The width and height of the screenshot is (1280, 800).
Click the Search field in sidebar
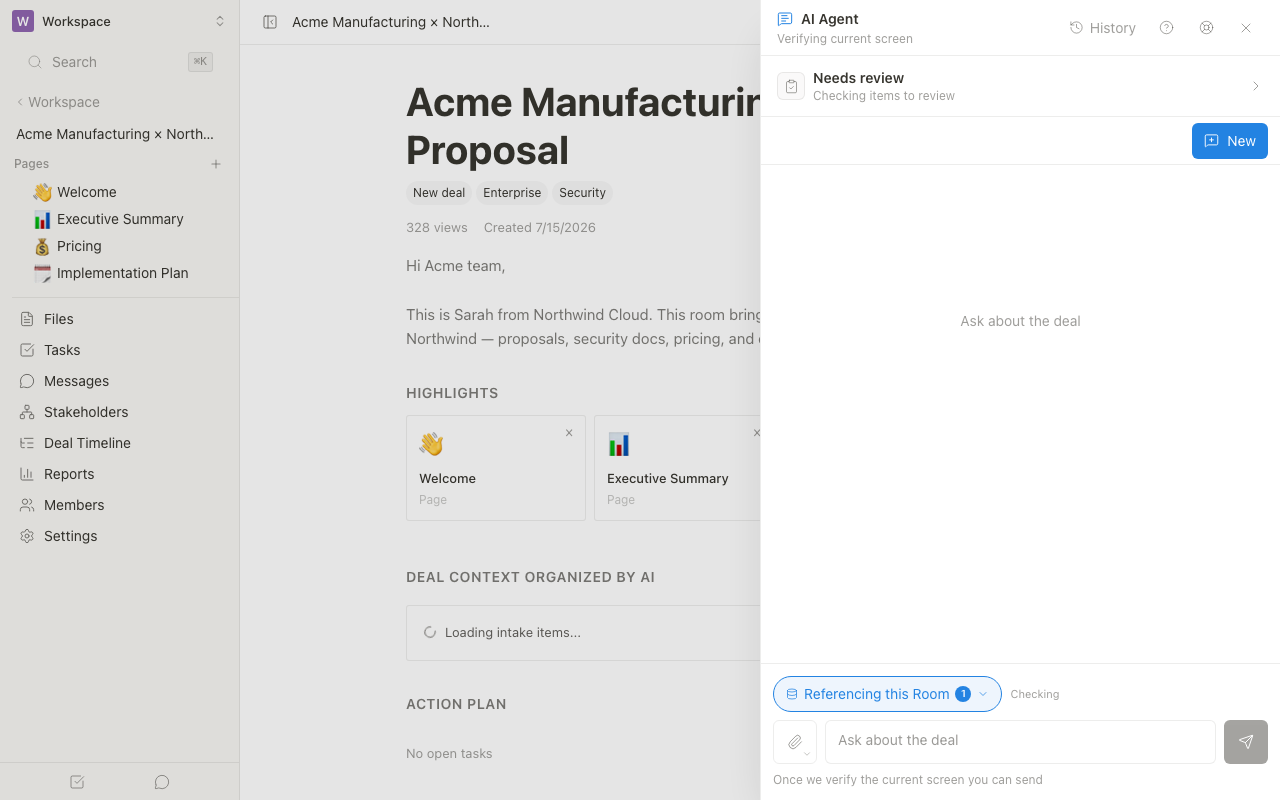(x=119, y=62)
